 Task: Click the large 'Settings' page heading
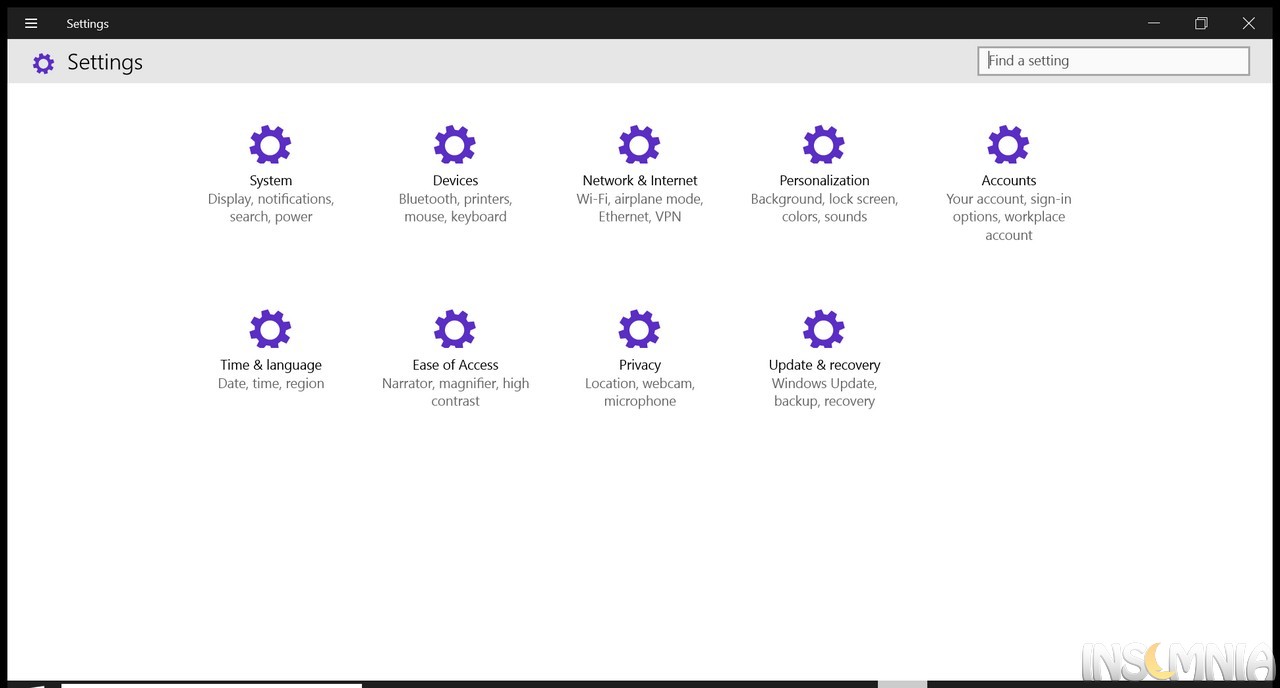pyautogui.click(x=105, y=62)
